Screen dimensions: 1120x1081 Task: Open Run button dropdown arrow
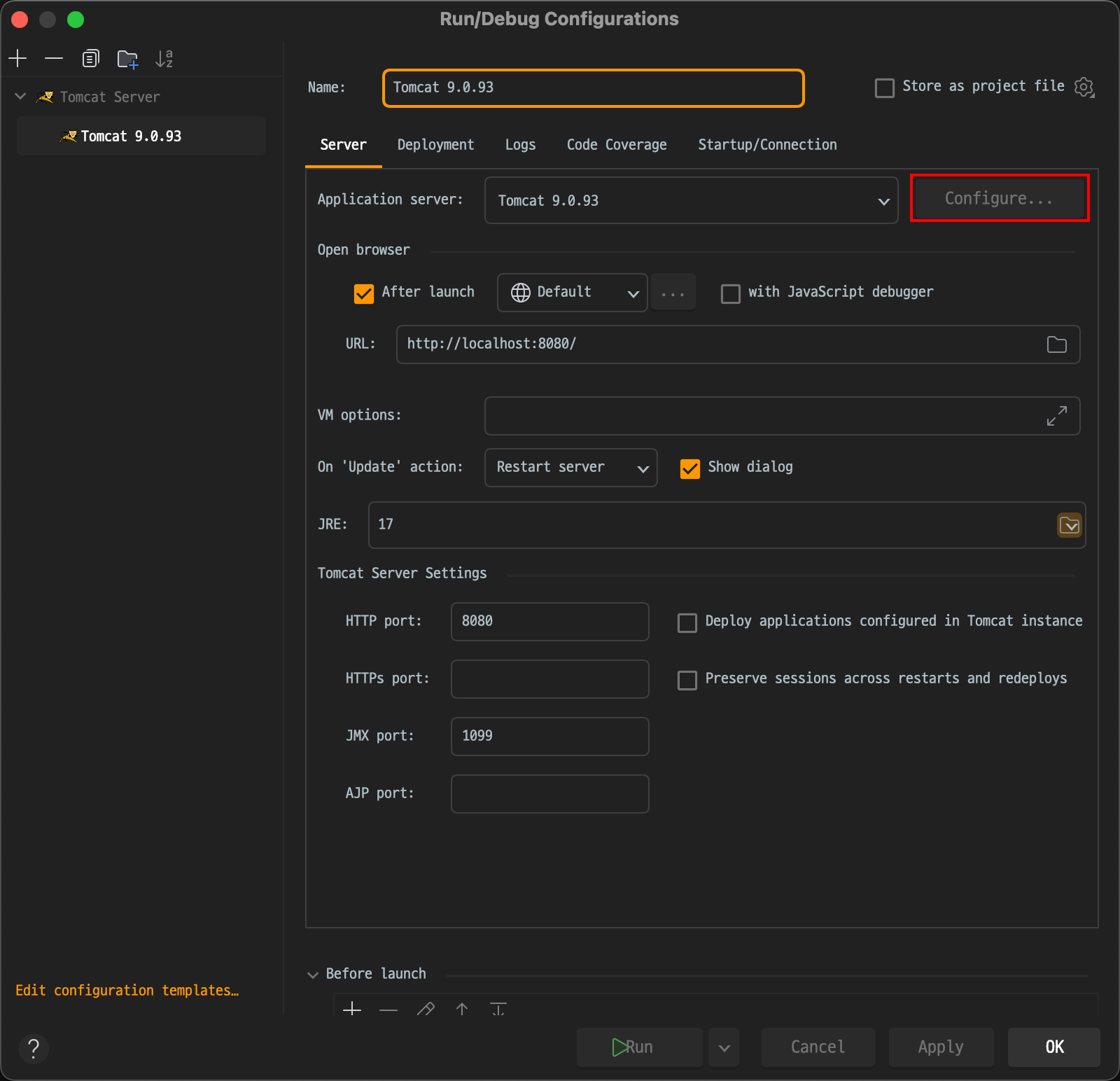click(x=724, y=1047)
